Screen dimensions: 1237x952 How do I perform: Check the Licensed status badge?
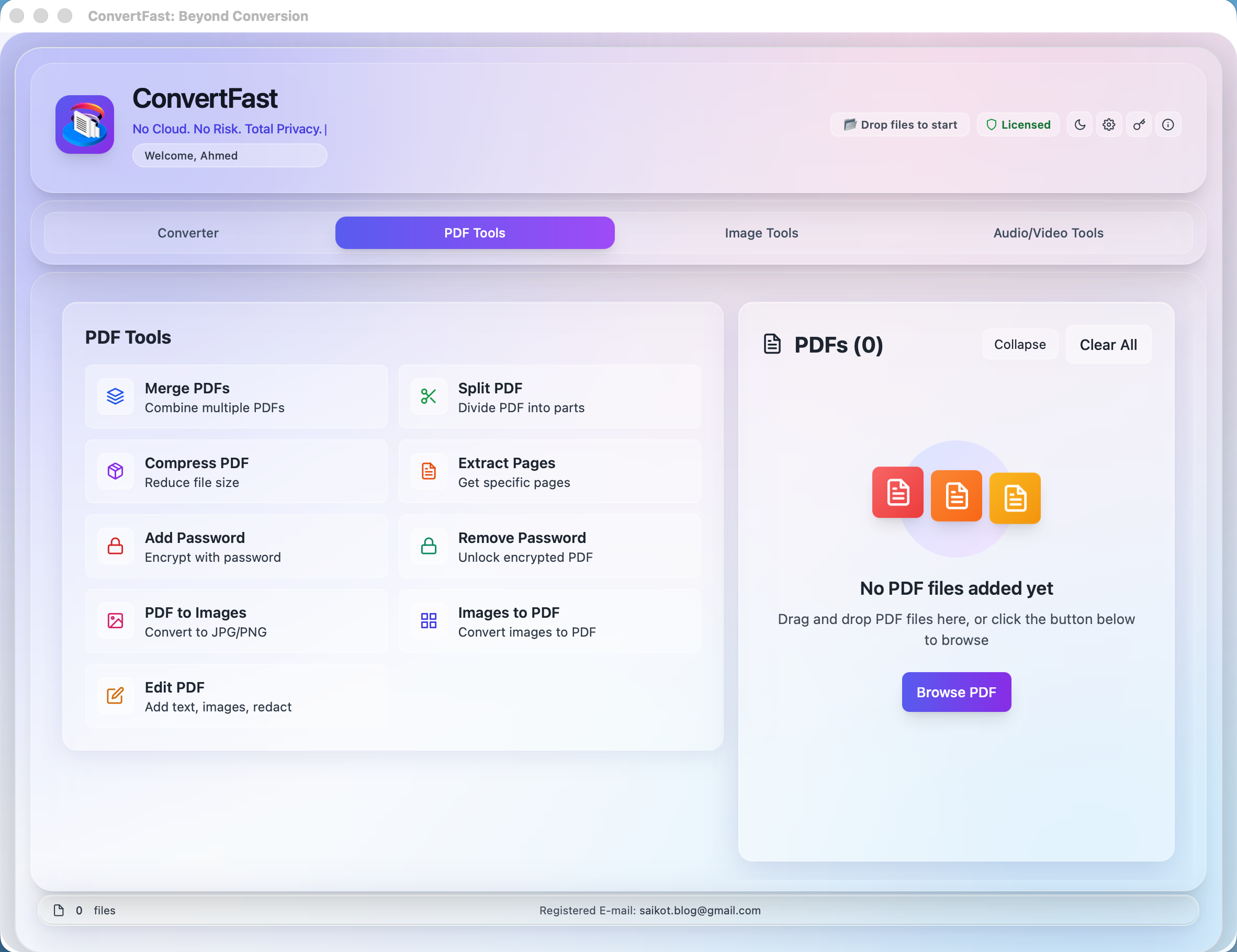click(x=1018, y=124)
